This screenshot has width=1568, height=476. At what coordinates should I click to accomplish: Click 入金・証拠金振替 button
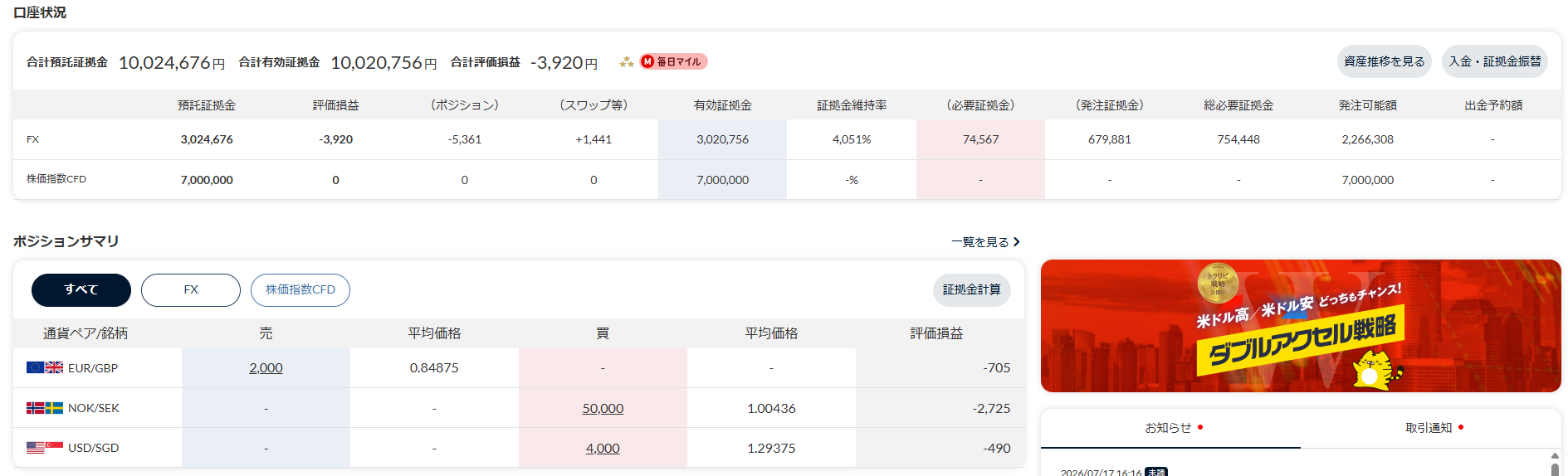tap(1495, 61)
